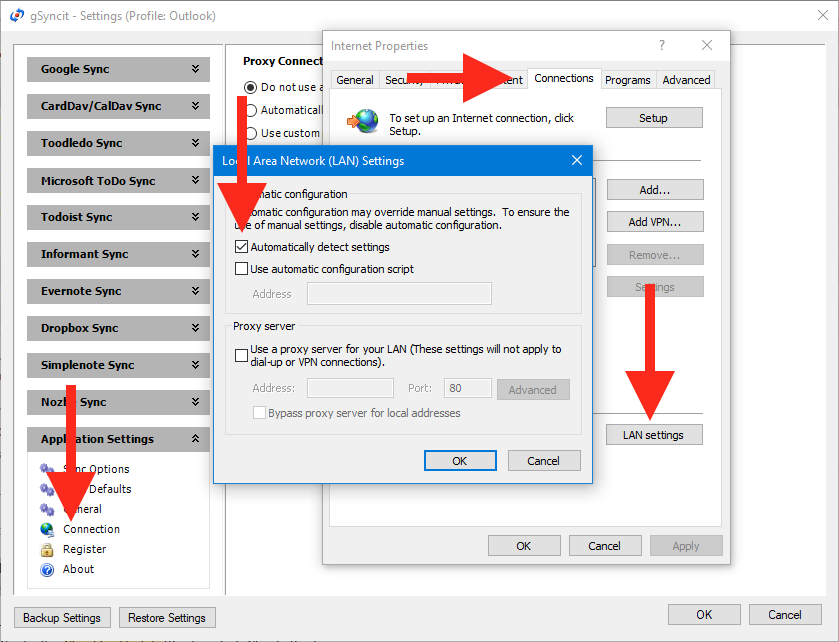Click the help question mark in Internet Properties
Image resolution: width=839 pixels, height=642 pixels.
[662, 45]
